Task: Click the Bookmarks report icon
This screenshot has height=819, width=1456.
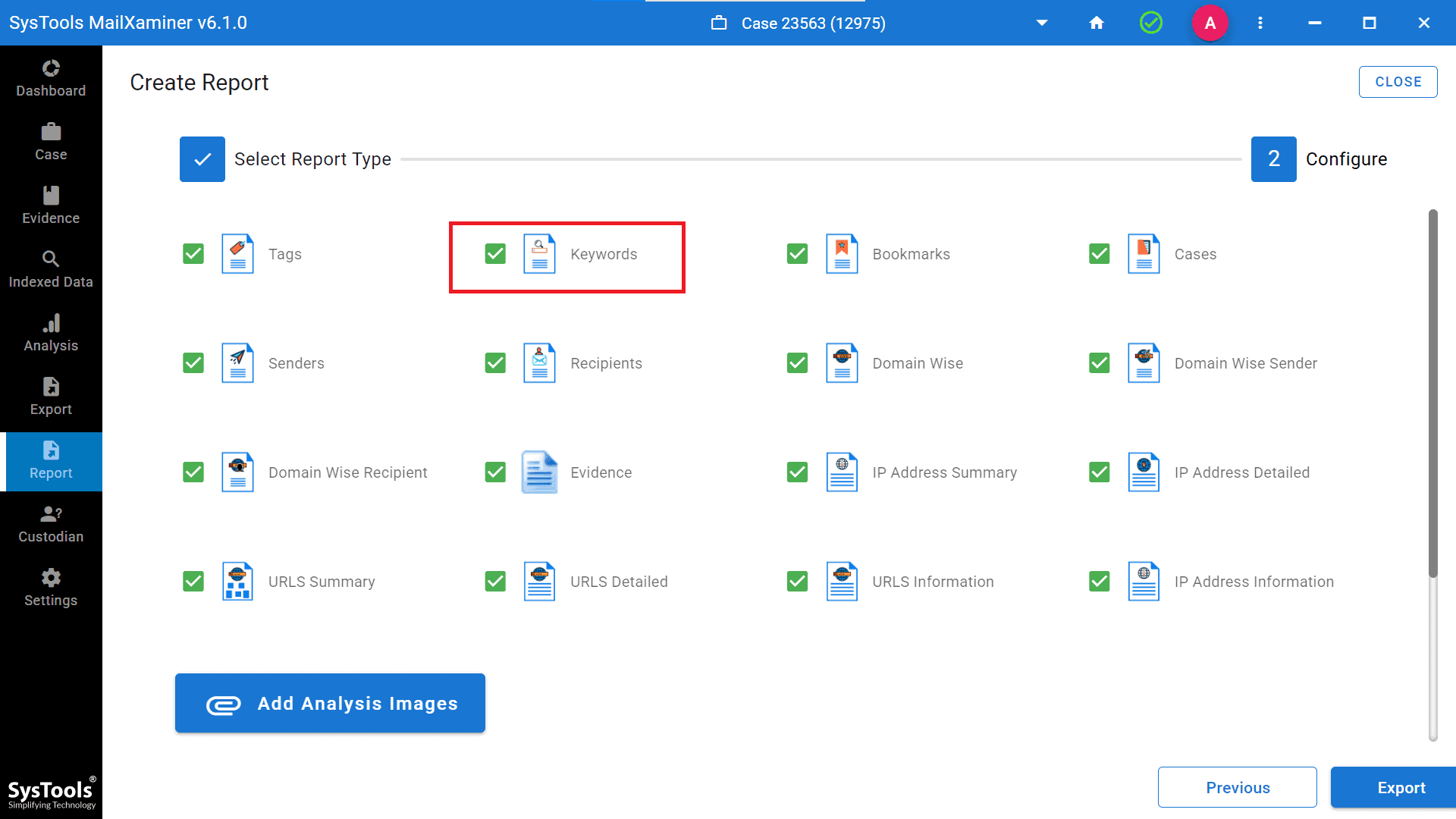Action: click(x=842, y=253)
